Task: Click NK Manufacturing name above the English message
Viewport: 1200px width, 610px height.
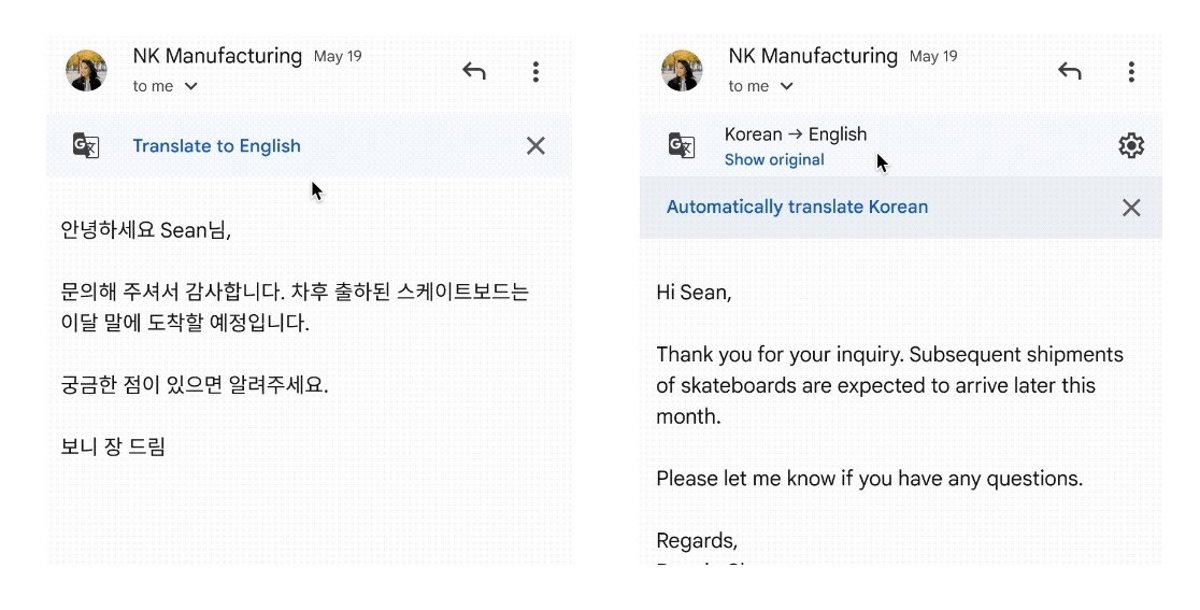Action: [x=813, y=56]
